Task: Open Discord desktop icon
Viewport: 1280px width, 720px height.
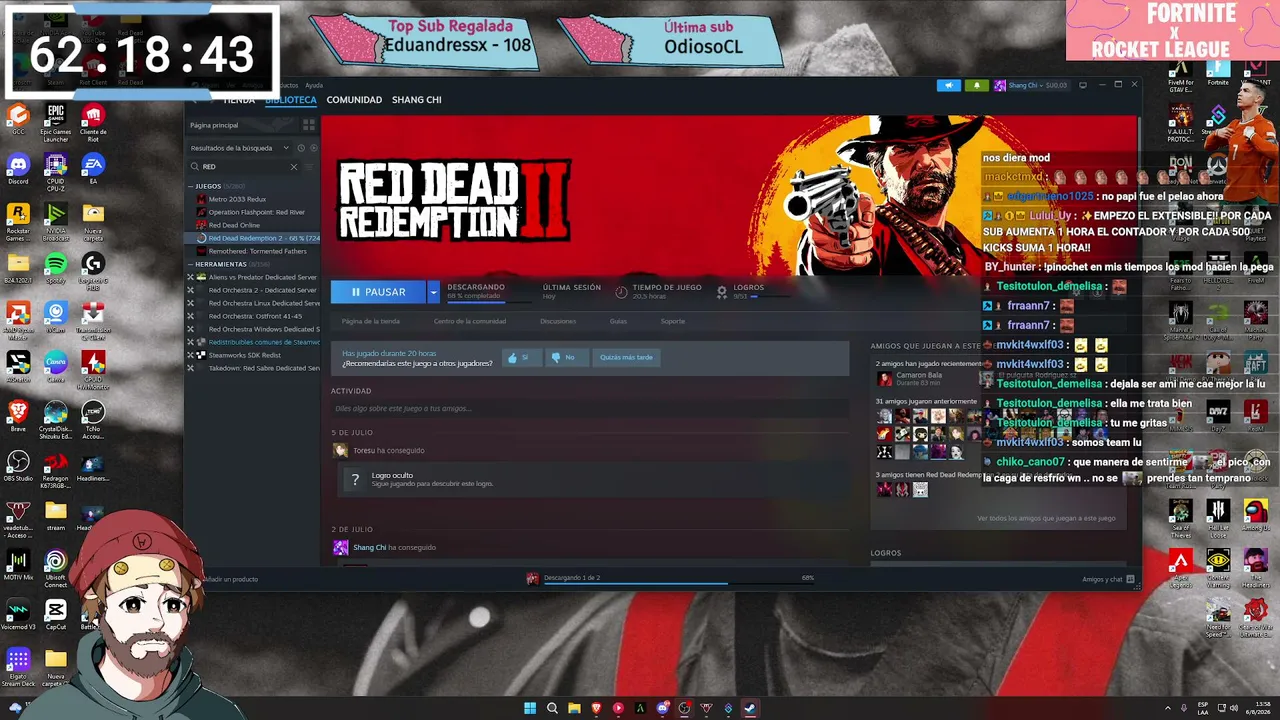Action: (x=18, y=168)
